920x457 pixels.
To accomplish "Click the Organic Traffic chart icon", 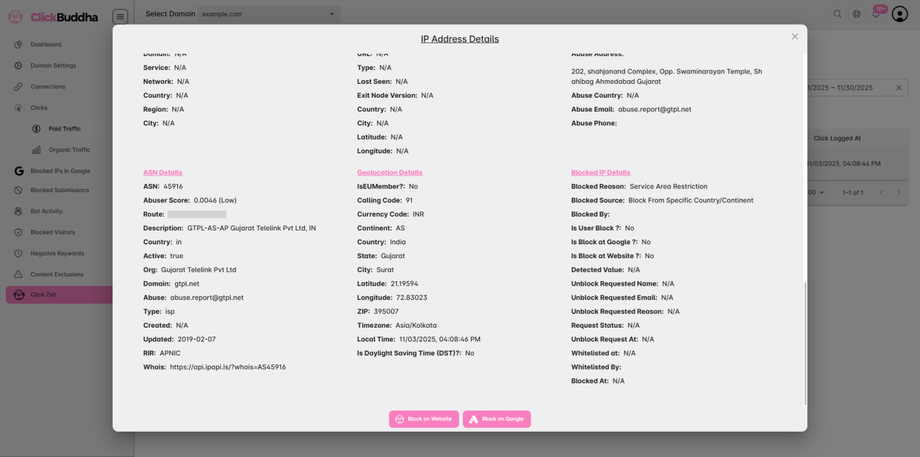I will tap(36, 150).
